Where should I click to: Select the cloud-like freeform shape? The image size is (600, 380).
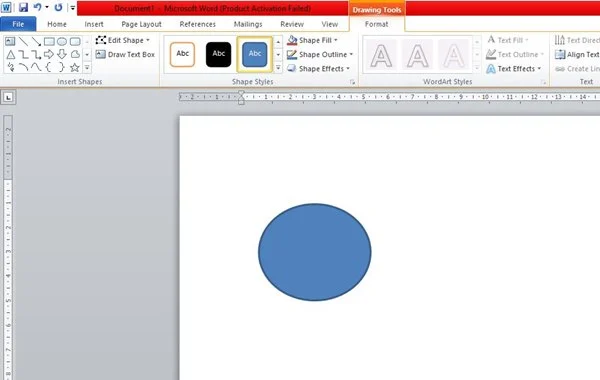click(75, 54)
